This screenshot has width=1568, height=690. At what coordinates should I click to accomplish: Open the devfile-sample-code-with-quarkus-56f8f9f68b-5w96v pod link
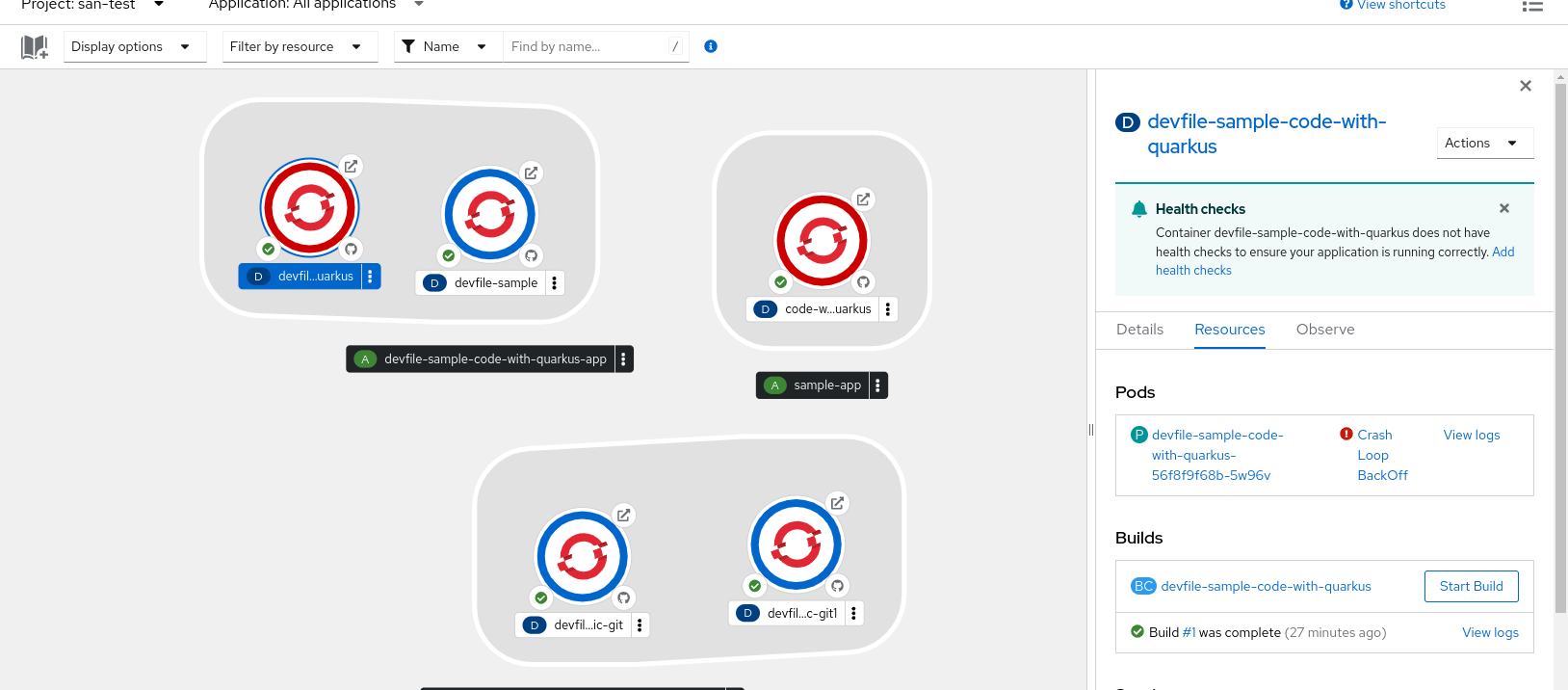click(x=1217, y=455)
